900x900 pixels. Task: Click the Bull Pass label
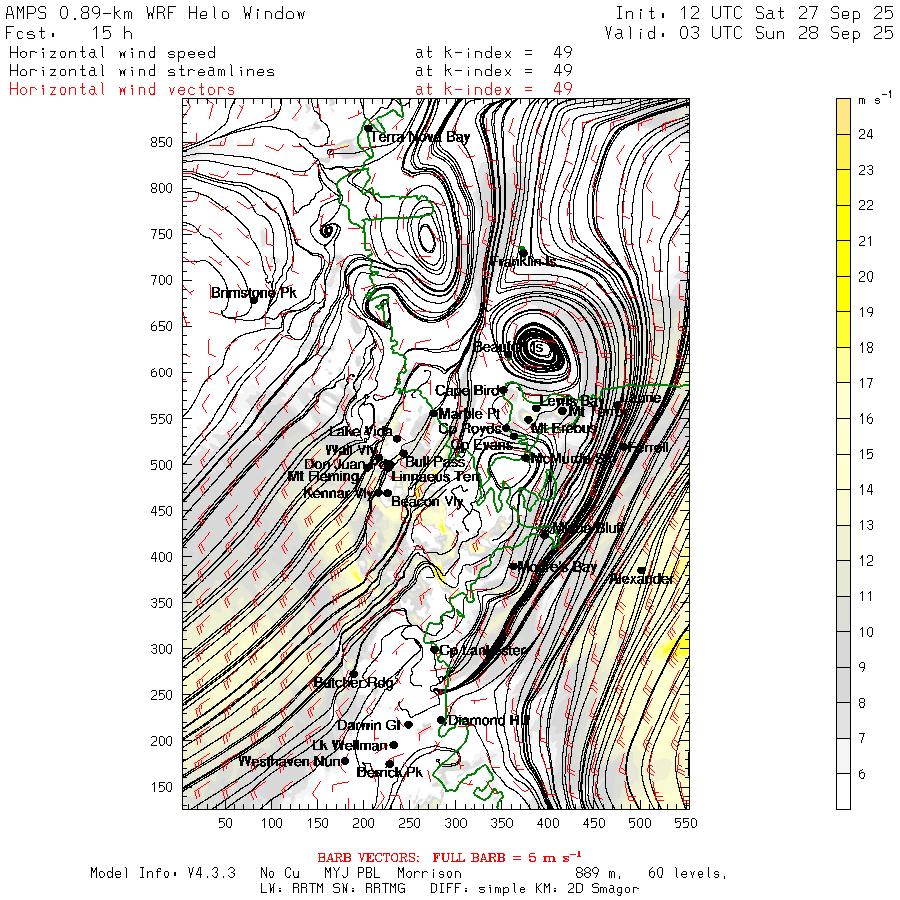(x=435, y=462)
